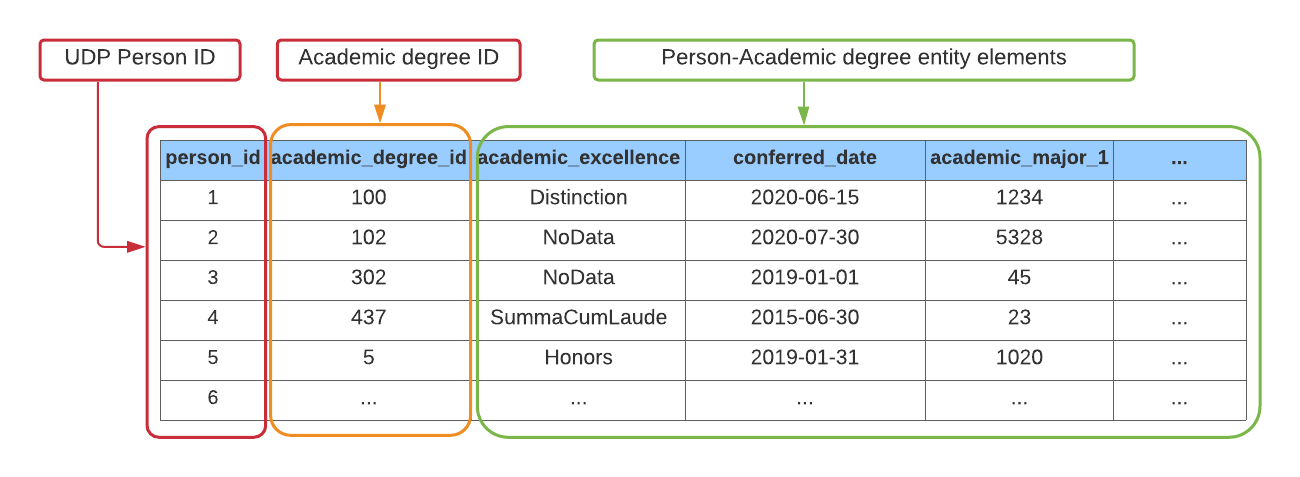Click the 2020-07-30 date cell
The height and width of the screenshot is (477, 1300).
805,238
